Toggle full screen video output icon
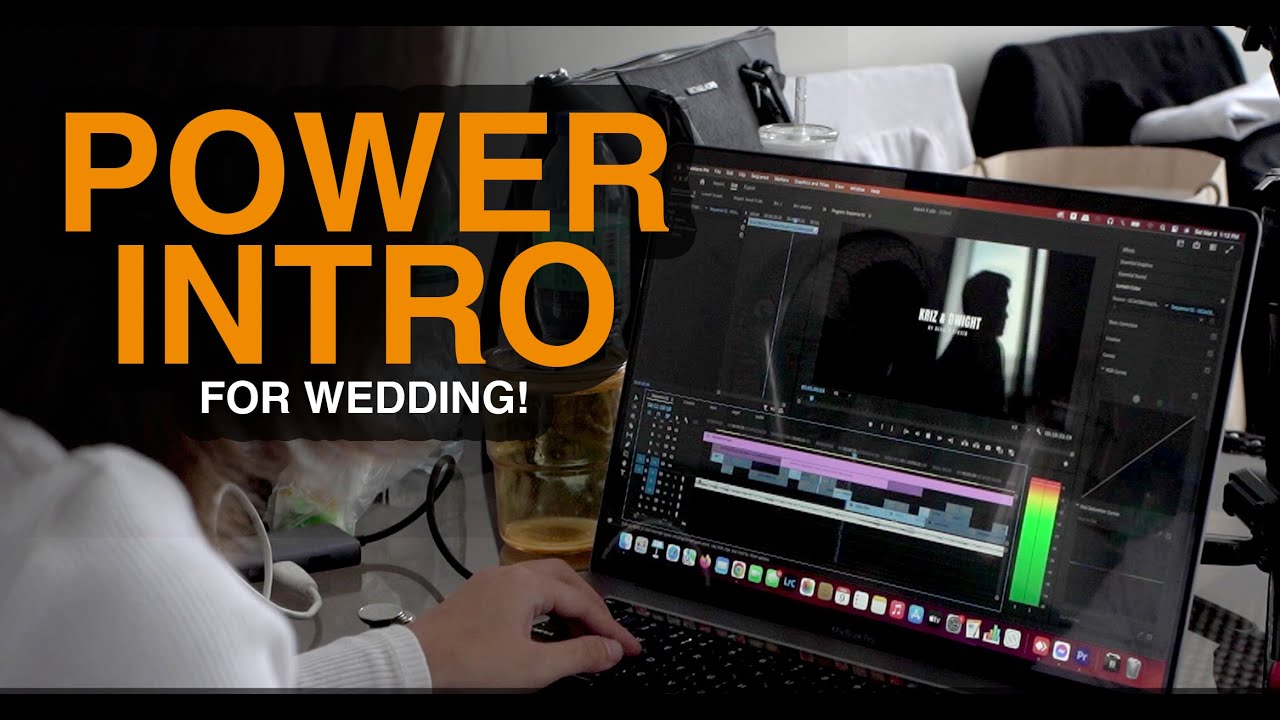Viewport: 1280px width, 720px height. tap(1229, 250)
